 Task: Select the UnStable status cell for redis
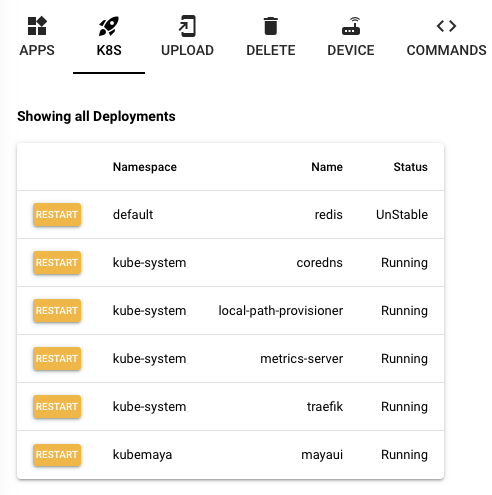[402, 215]
